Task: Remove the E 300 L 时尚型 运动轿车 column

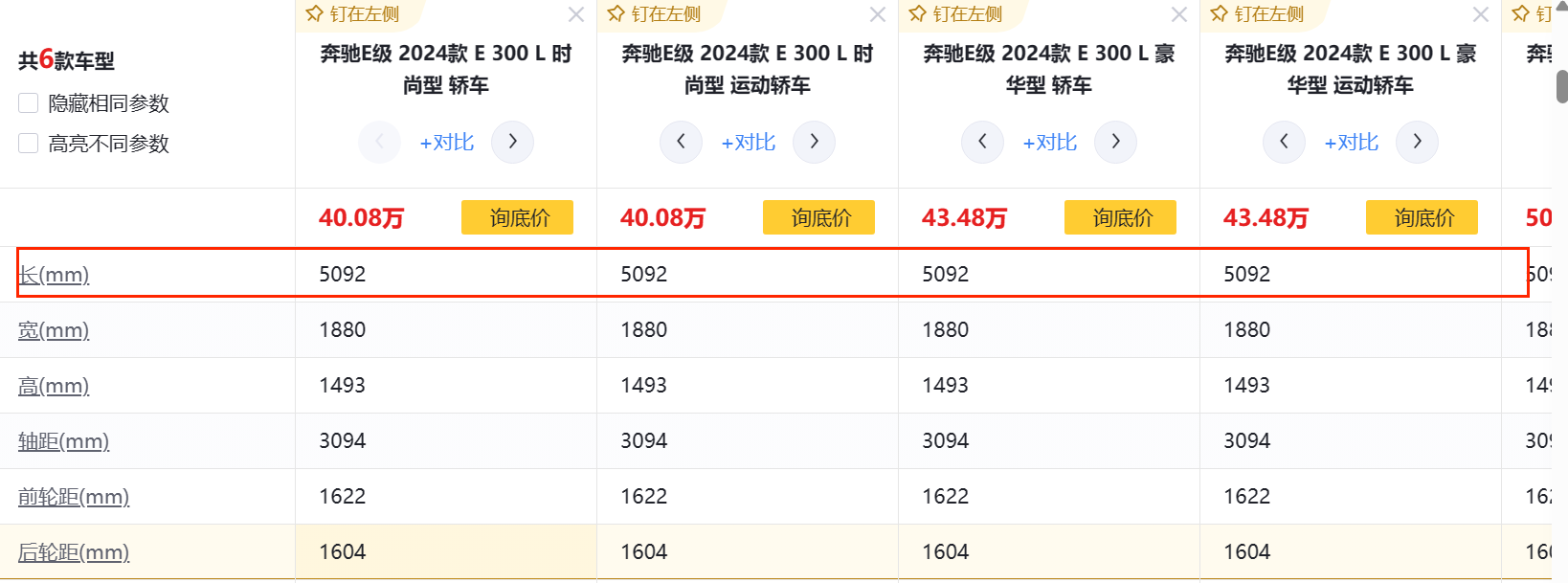Action: (x=878, y=14)
